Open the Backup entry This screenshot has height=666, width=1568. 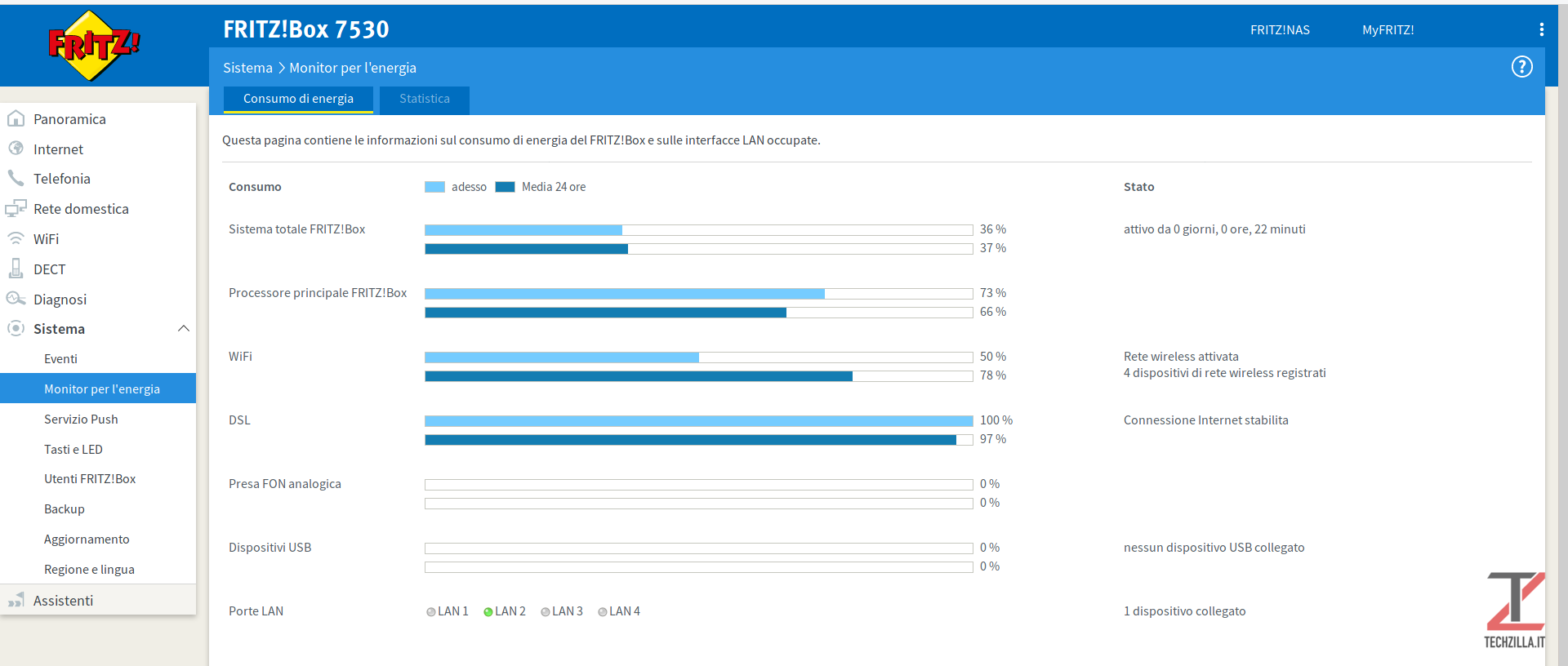tap(65, 509)
